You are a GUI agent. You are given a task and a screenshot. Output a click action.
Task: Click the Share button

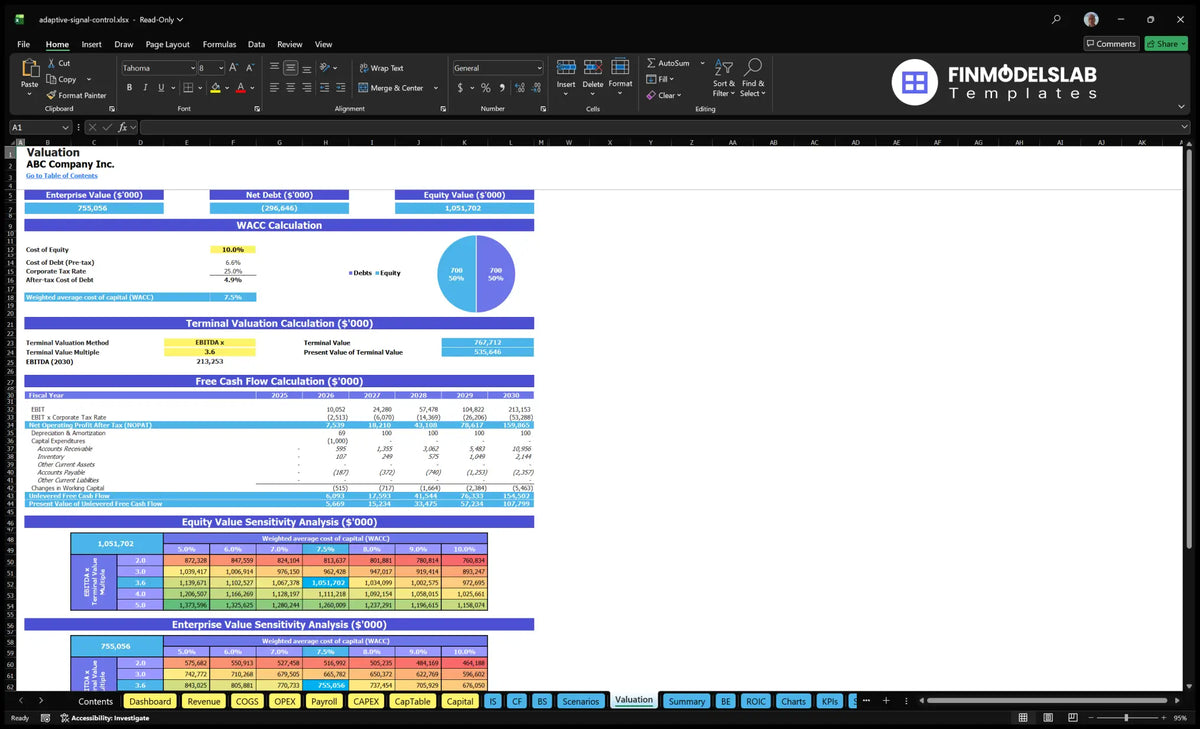1165,44
